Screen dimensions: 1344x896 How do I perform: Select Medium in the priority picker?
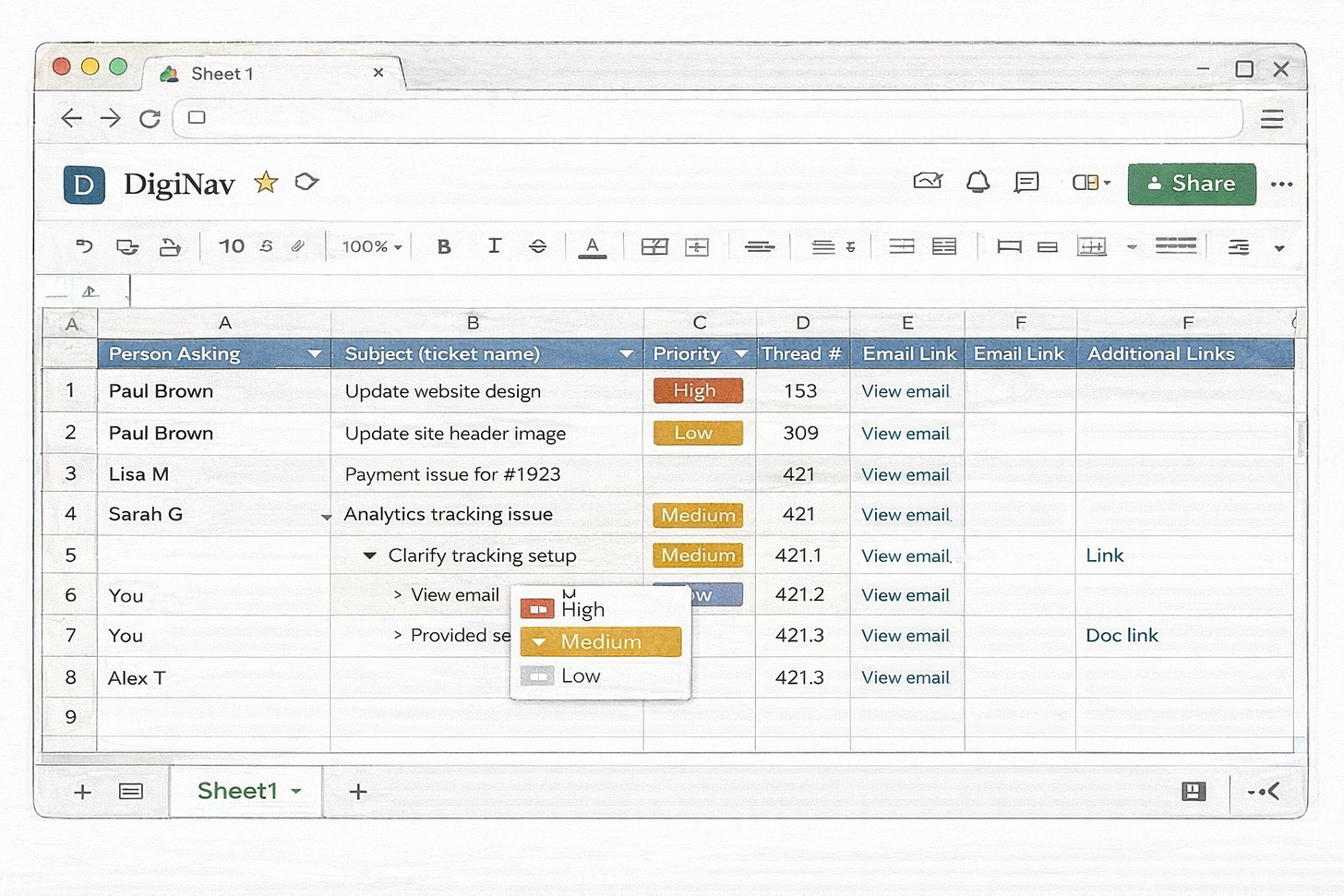[600, 641]
